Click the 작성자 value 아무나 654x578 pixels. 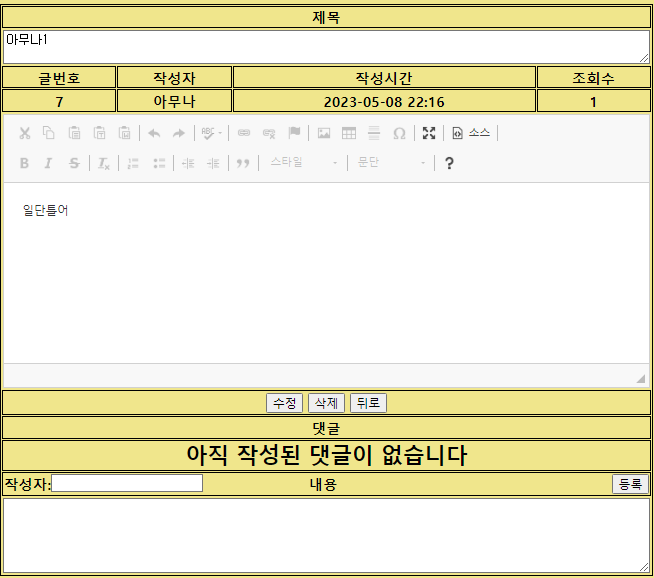(174, 102)
